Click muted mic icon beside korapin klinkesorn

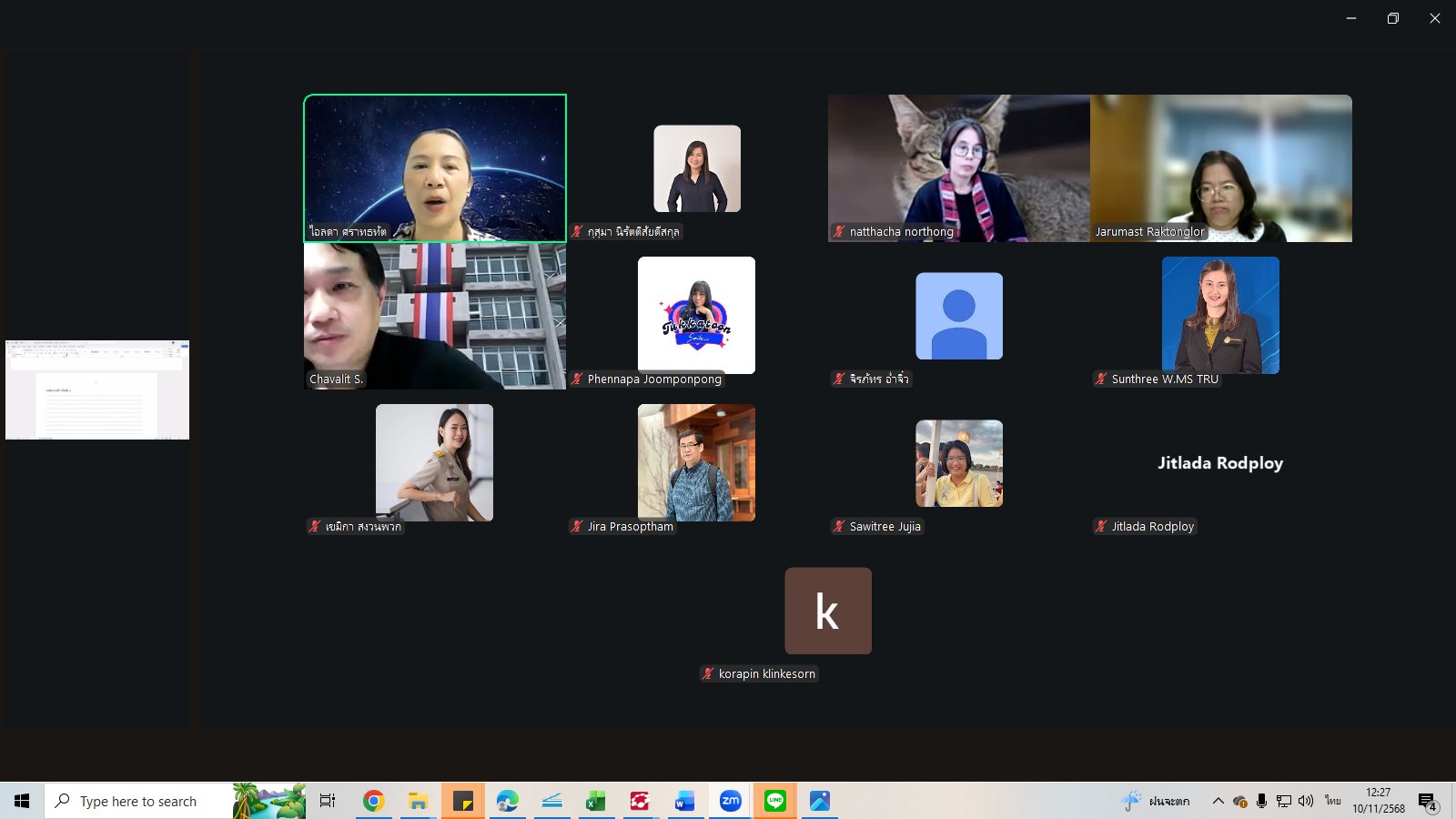[708, 674]
